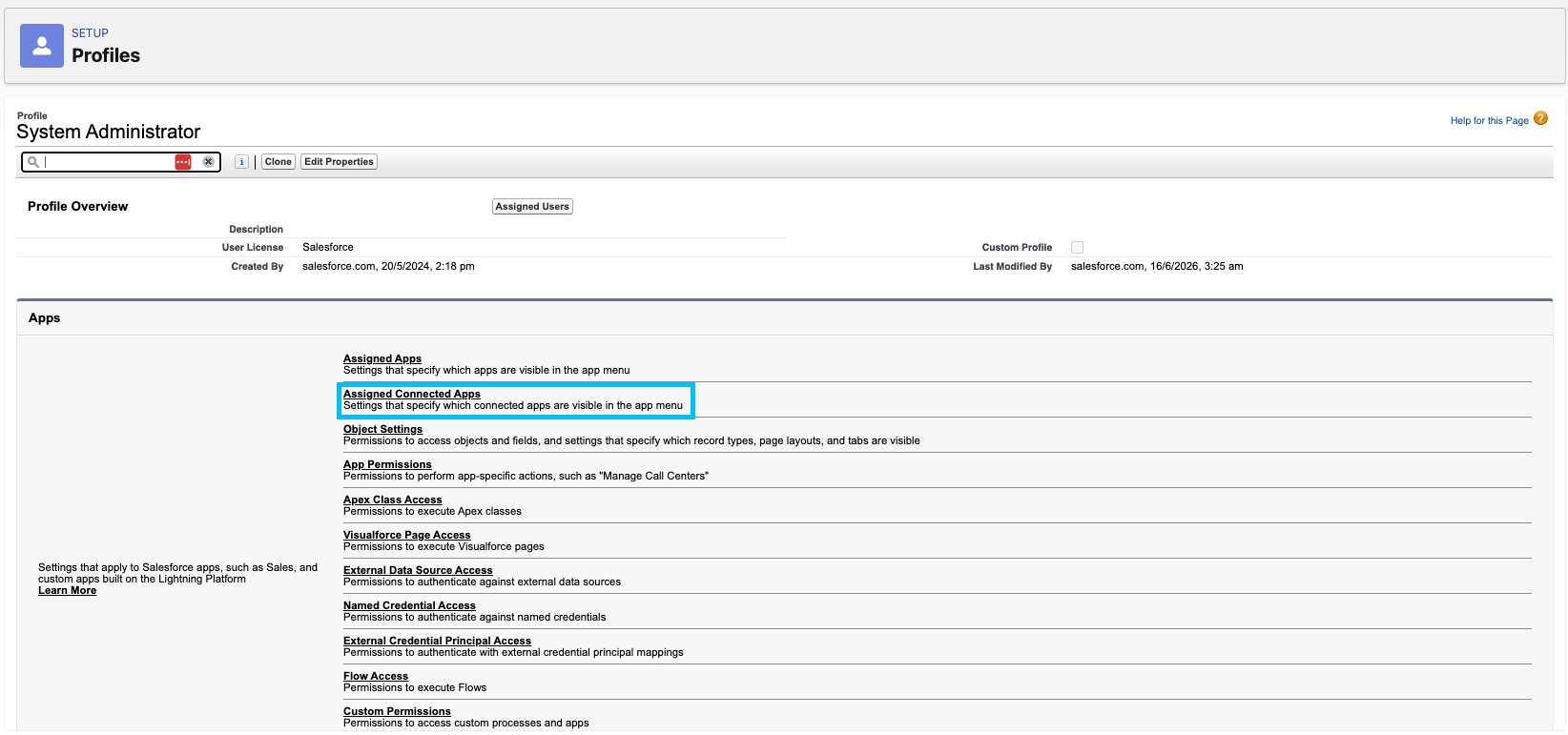View Apex Class Access
The image size is (1568, 735).
coord(393,500)
